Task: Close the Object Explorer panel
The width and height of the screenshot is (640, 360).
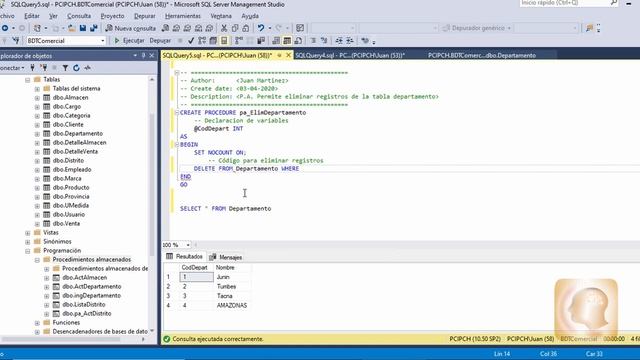Action: click(152, 56)
